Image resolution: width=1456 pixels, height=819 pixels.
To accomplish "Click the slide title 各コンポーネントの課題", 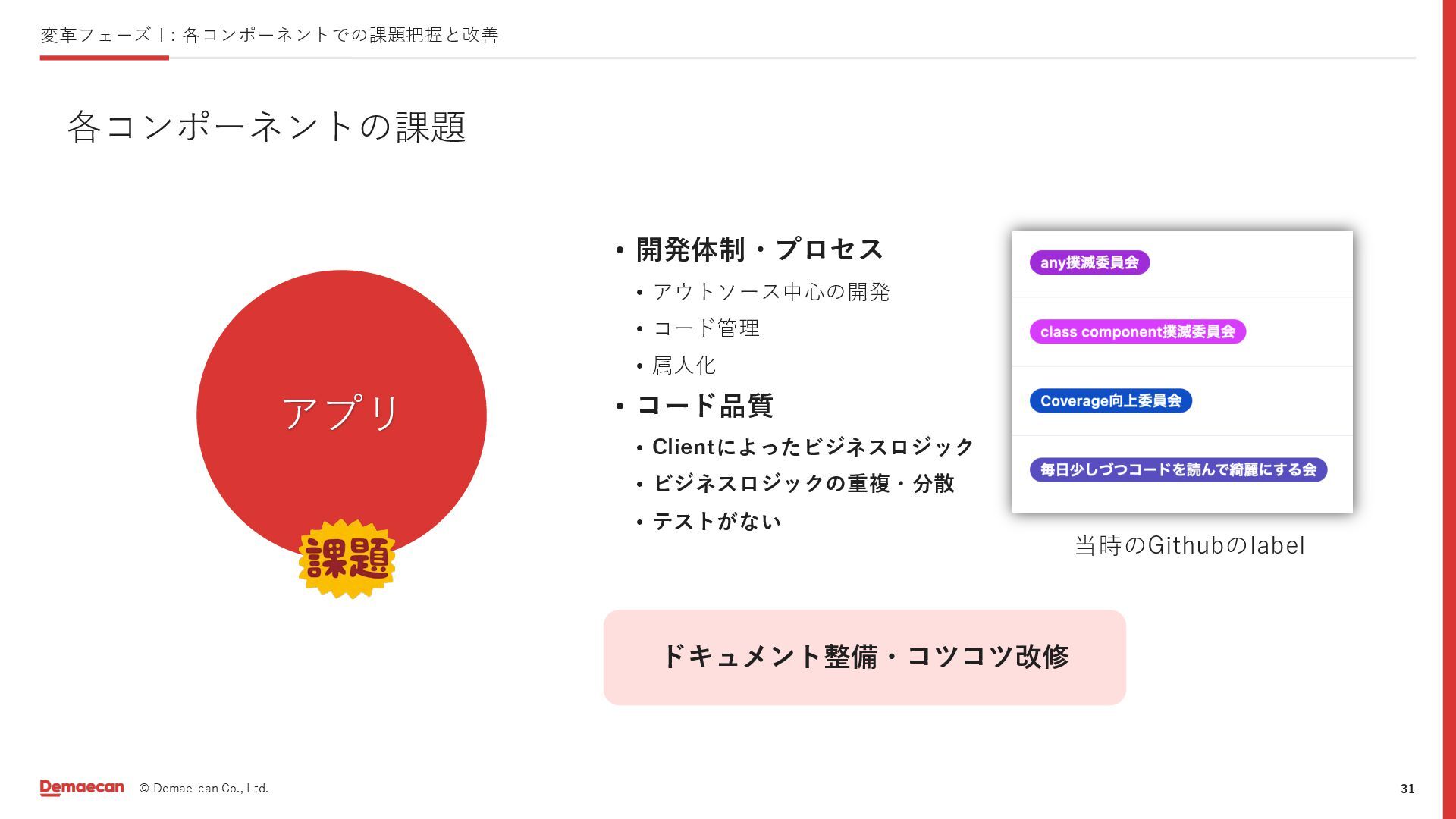I will click(266, 127).
